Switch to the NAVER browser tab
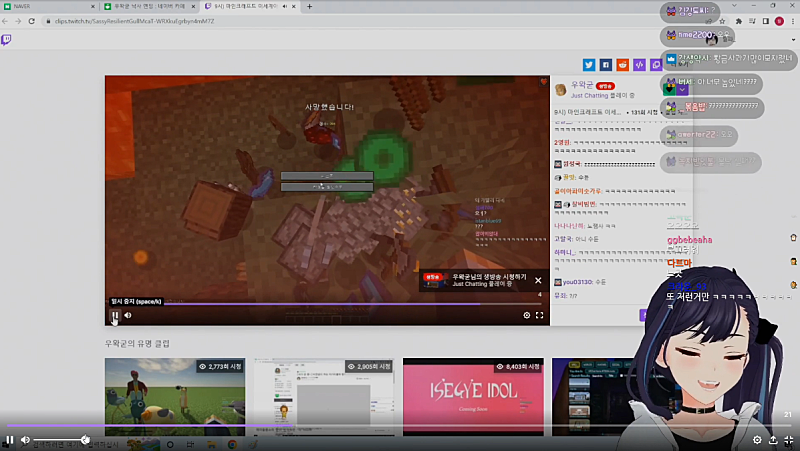This screenshot has width=800, height=451. (x=47, y=7)
